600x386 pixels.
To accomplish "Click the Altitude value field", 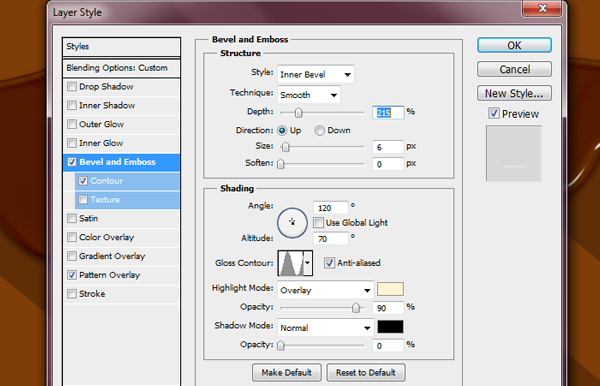I will [x=331, y=239].
